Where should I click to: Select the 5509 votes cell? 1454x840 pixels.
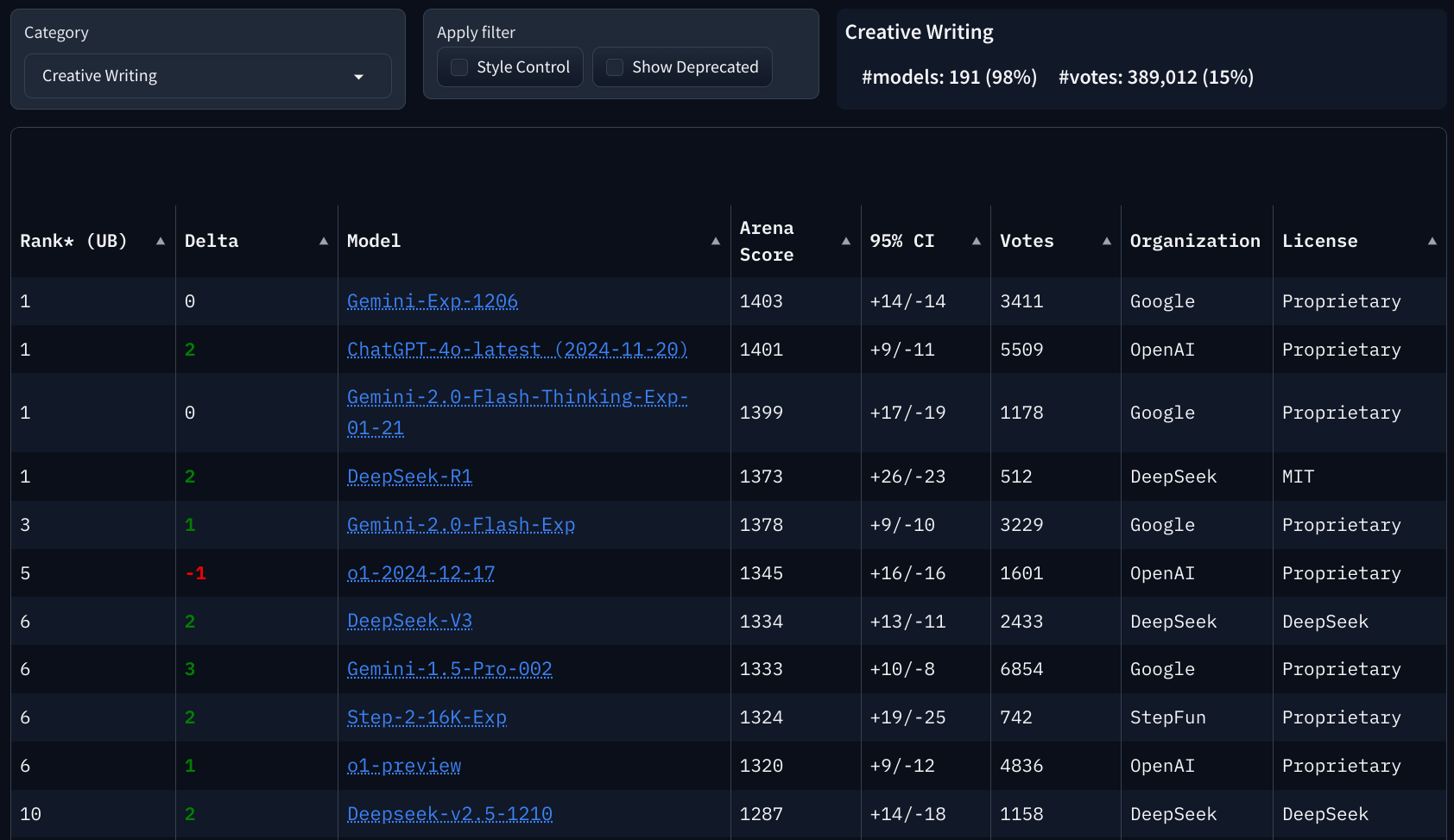1056,350
